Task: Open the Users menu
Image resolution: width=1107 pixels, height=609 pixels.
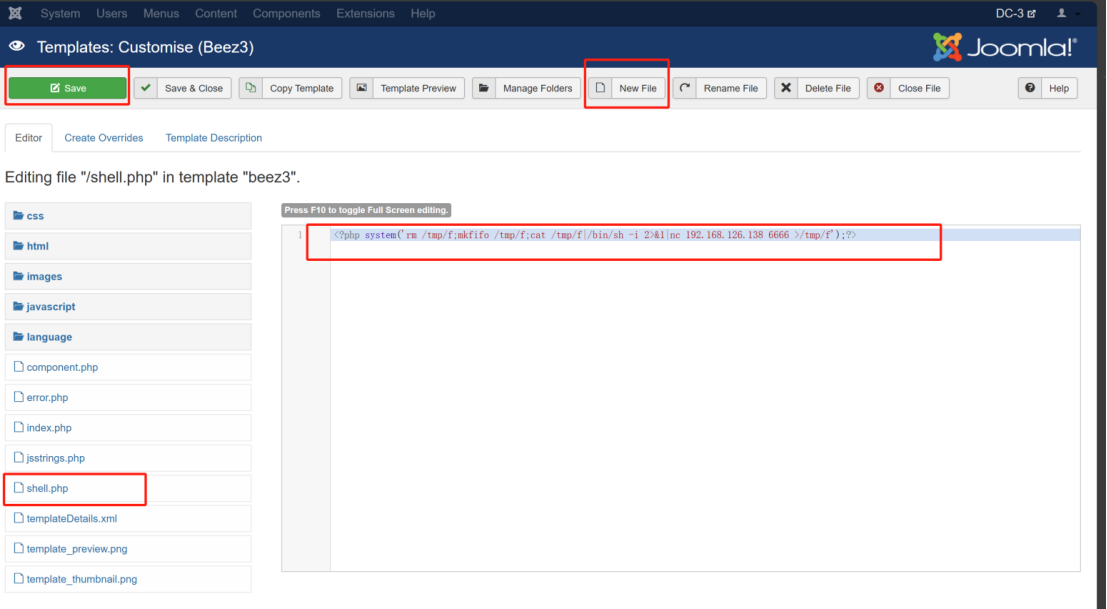Action: point(112,13)
